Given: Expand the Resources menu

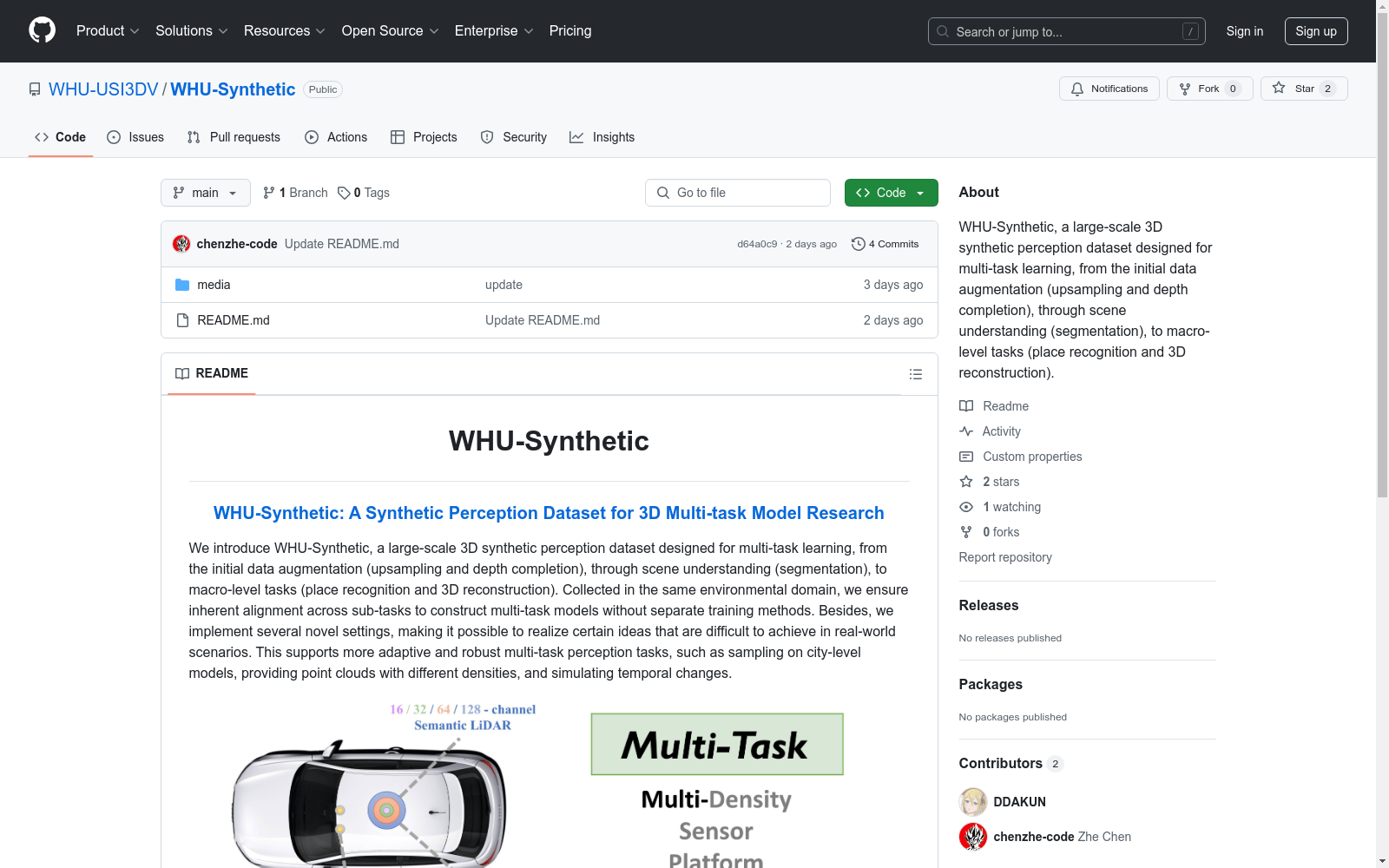Looking at the screenshot, I should [x=284, y=30].
